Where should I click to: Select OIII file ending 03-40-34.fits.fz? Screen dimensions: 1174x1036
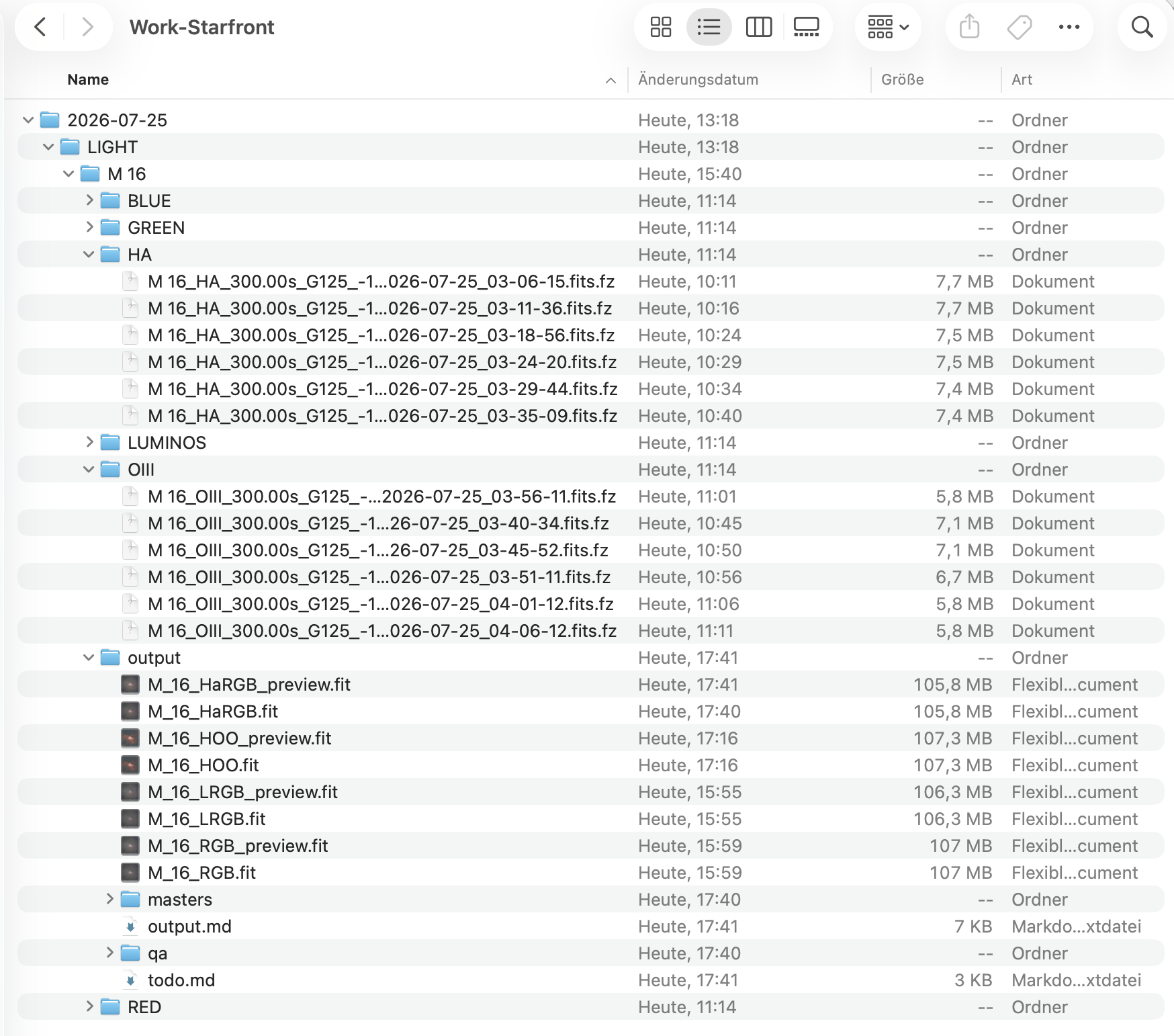pos(378,523)
